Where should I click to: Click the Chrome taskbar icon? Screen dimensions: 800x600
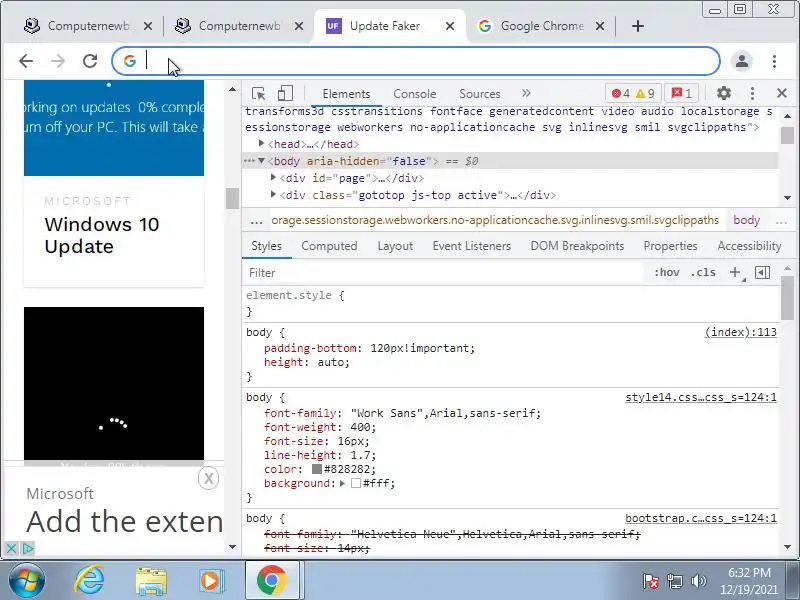271,580
